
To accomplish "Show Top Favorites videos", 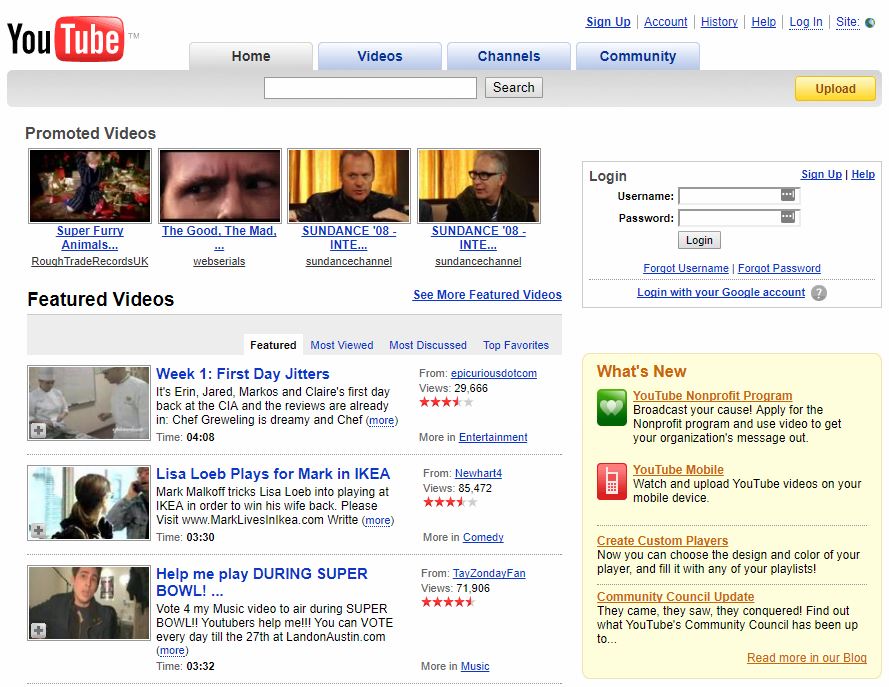I will (516, 345).
